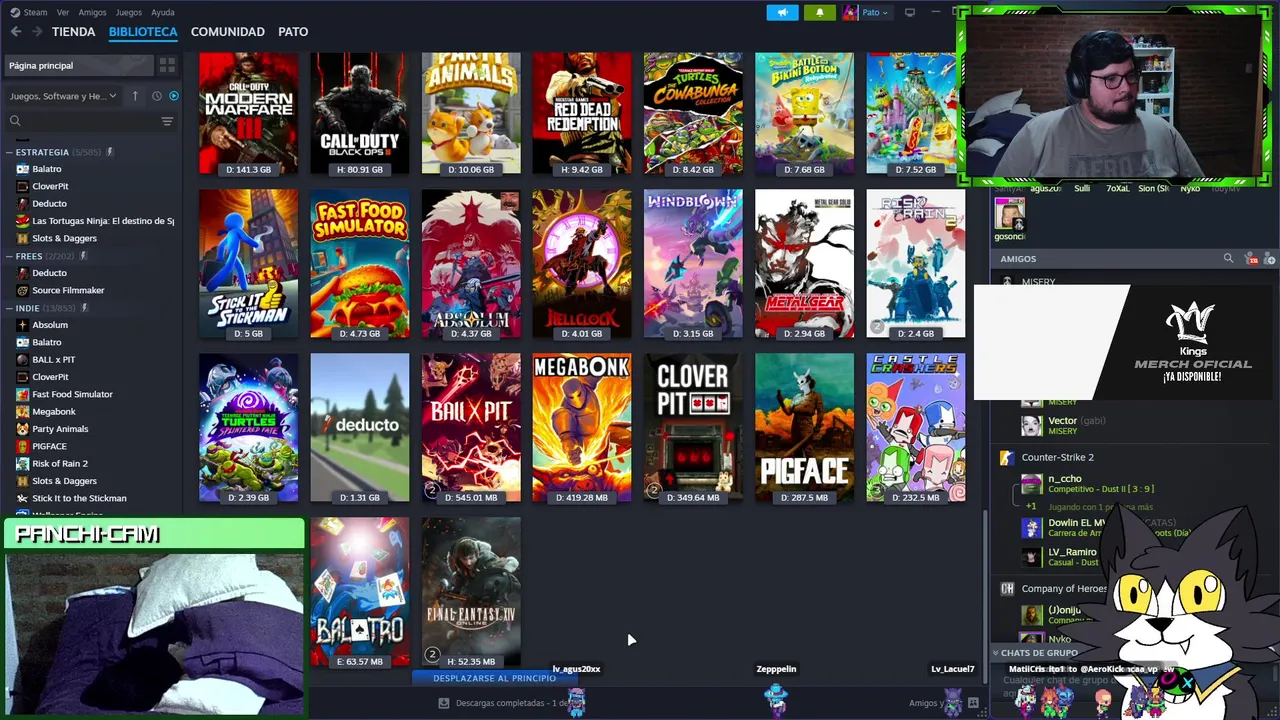Screen dimensions: 1280x720
Task: Select PIGFACE in the sidebar
Action: [x=49, y=446]
